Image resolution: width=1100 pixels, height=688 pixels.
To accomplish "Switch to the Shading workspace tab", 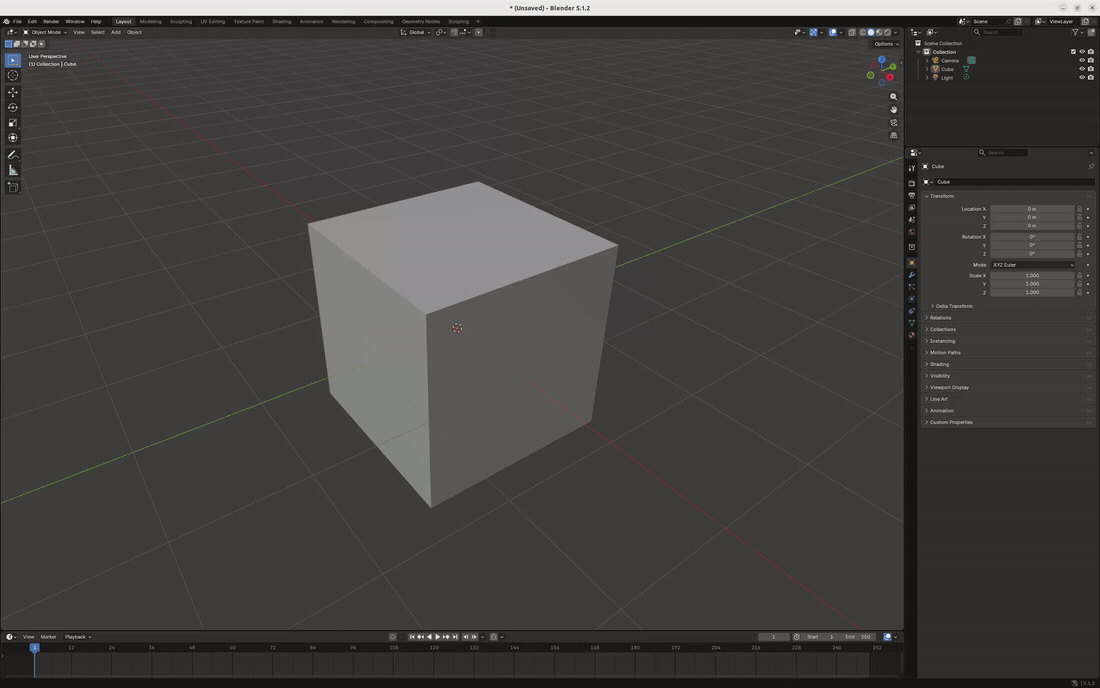I will click(281, 22).
